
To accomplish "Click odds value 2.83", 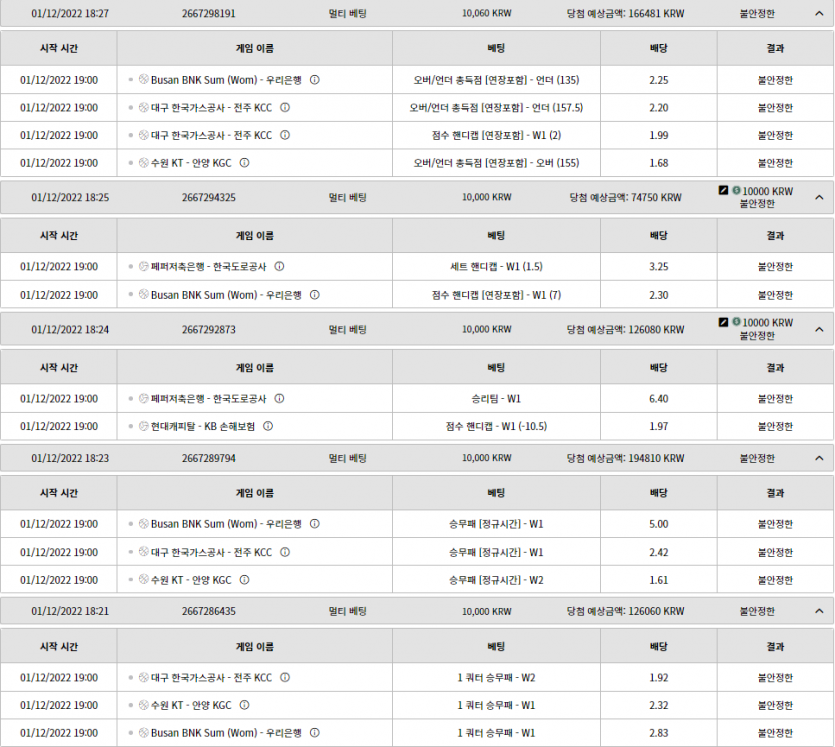I will tap(659, 733).
